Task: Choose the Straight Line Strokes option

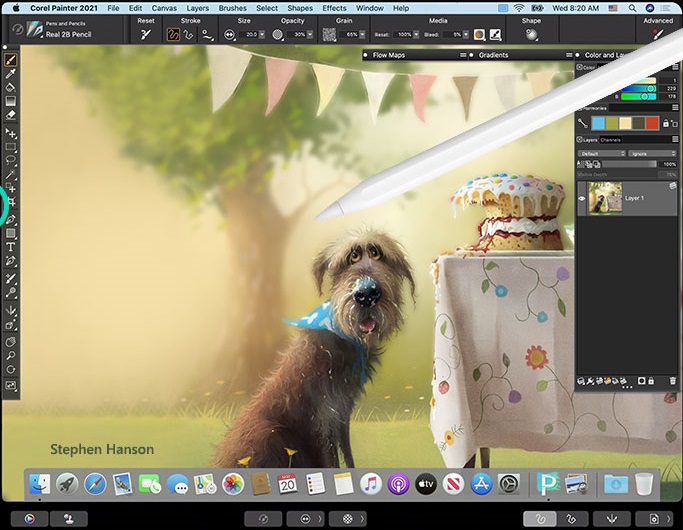Action: [x=189, y=34]
